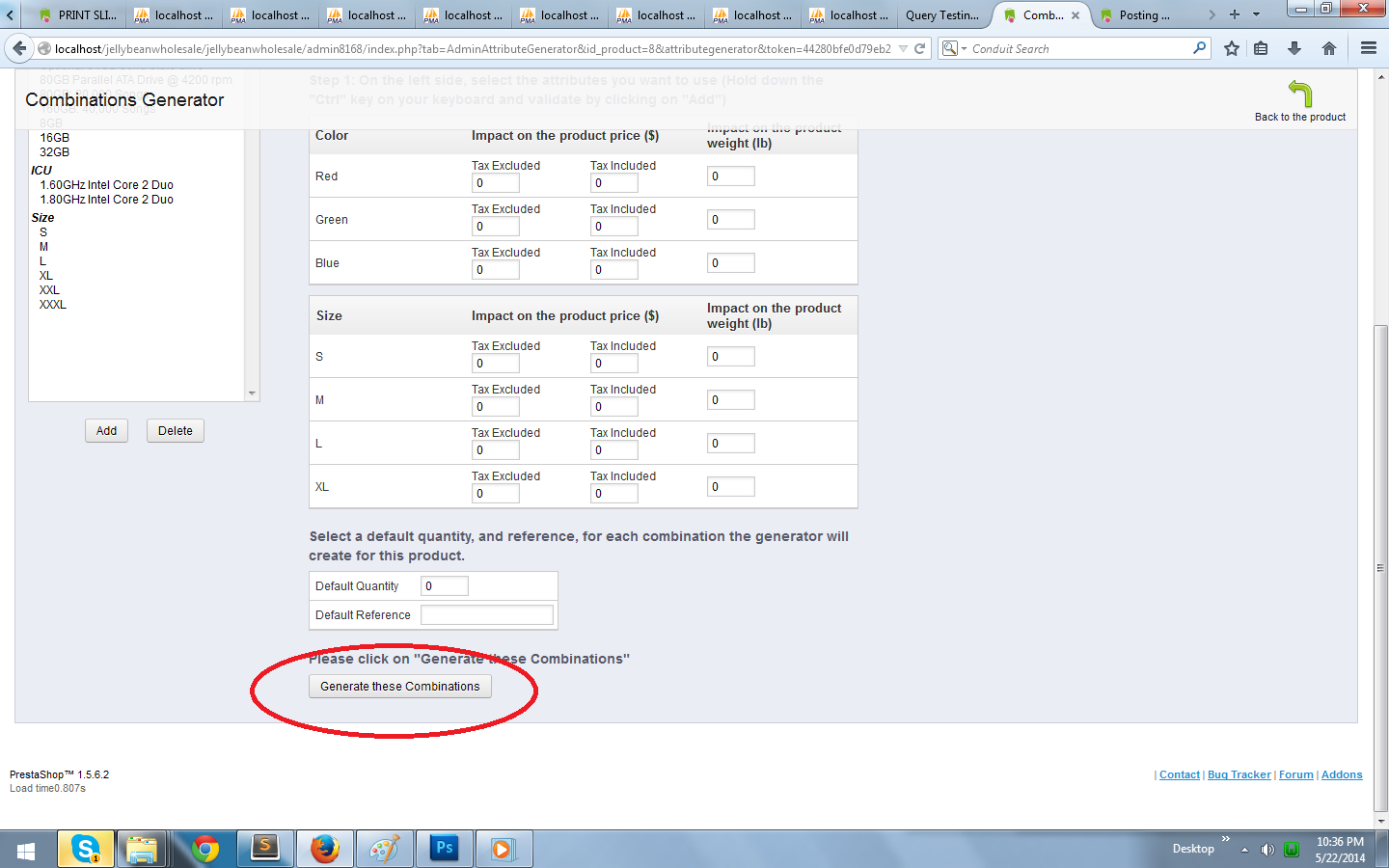Open Paint from the taskbar
Image resolution: width=1389 pixels, height=868 pixels.
click(x=384, y=850)
